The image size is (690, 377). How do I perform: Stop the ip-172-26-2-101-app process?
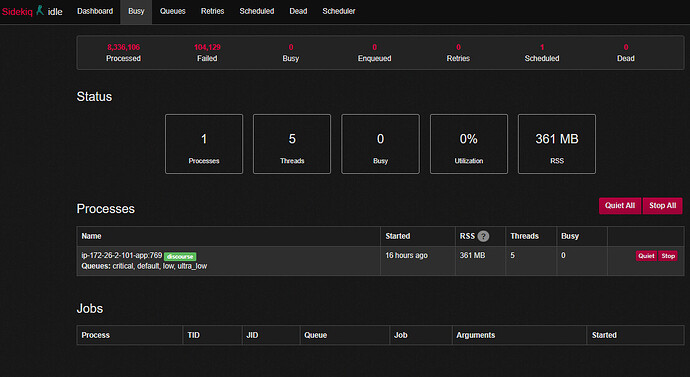(668, 256)
